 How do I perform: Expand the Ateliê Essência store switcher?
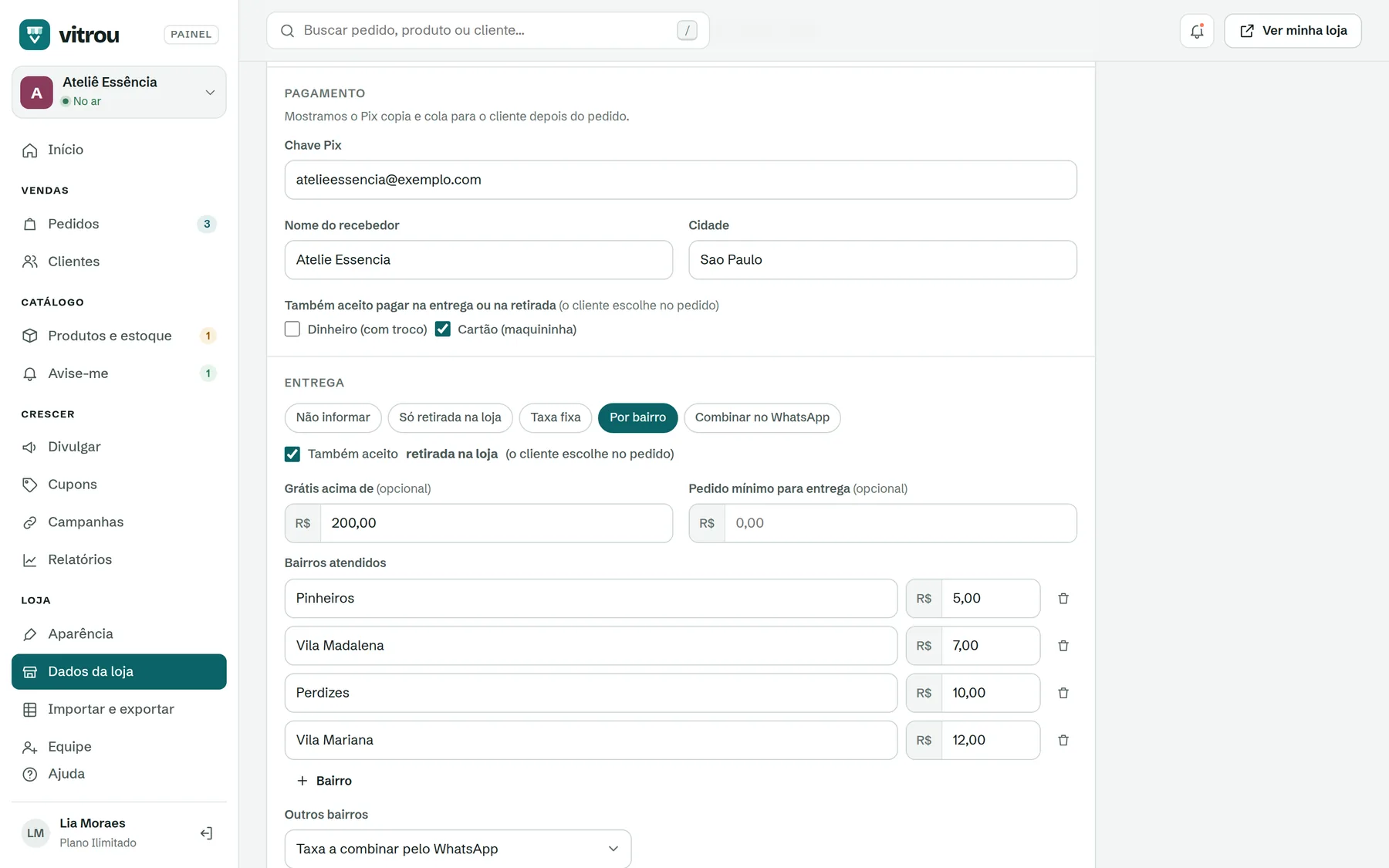pos(119,92)
